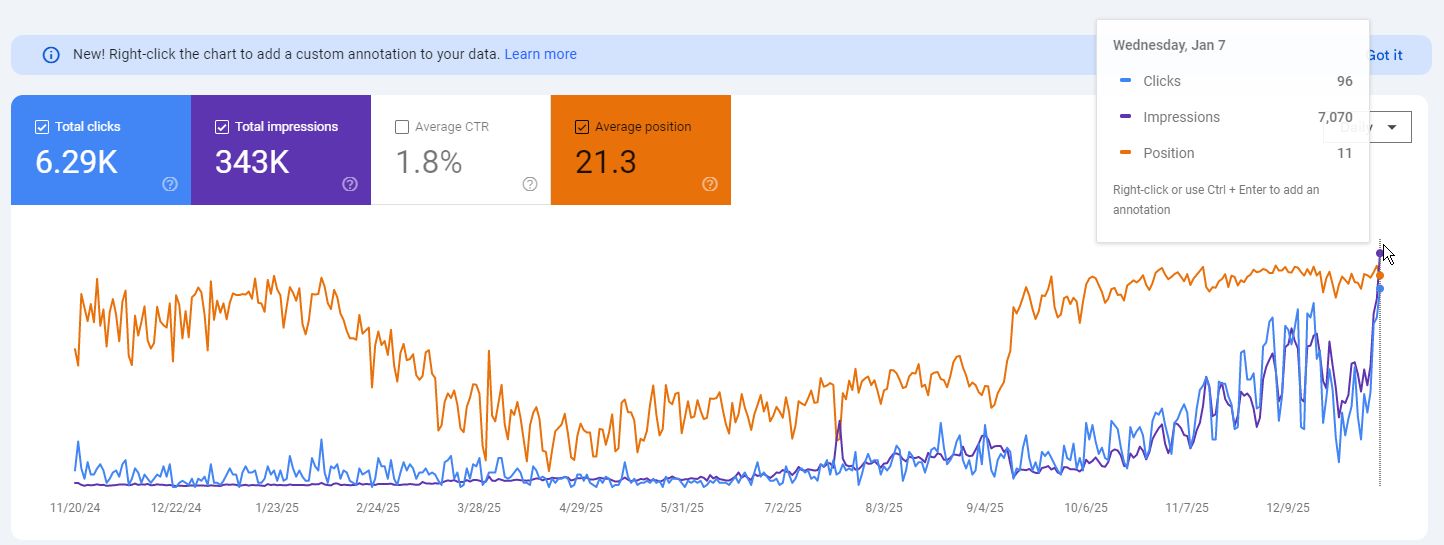Click the info icon in the annotation banner

[x=51, y=55]
